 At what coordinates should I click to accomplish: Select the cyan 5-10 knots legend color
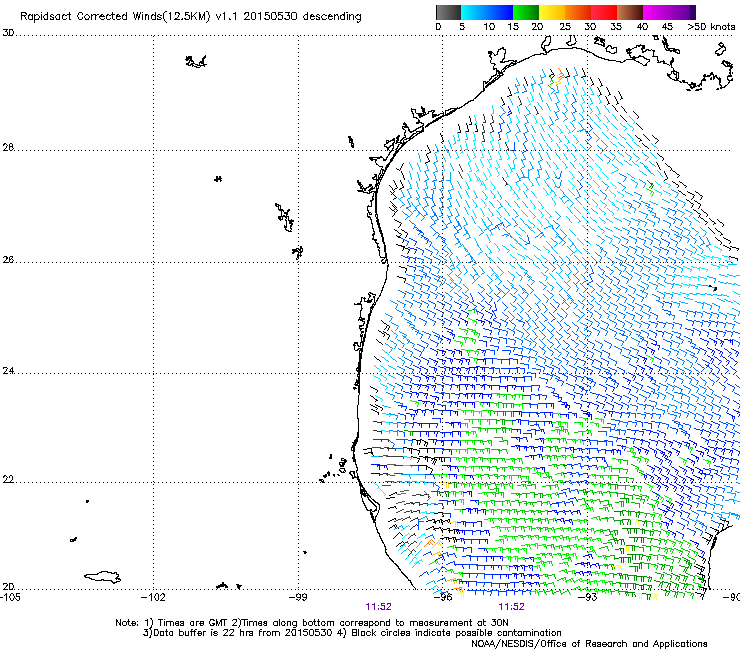[x=474, y=12]
